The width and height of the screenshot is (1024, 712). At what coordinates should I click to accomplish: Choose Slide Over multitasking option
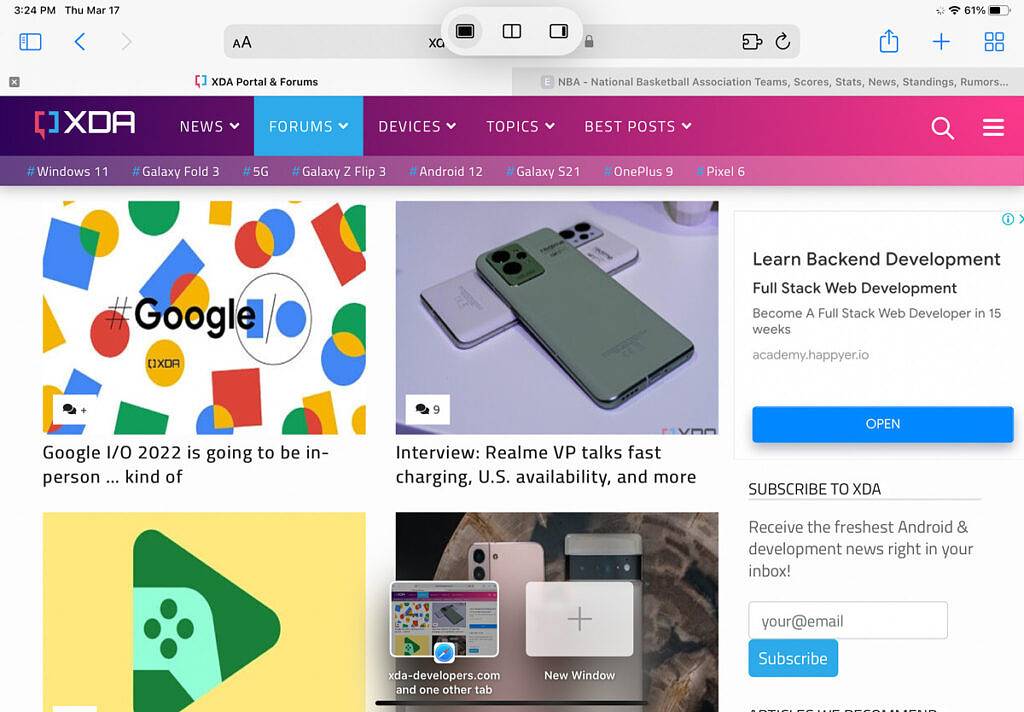(559, 31)
